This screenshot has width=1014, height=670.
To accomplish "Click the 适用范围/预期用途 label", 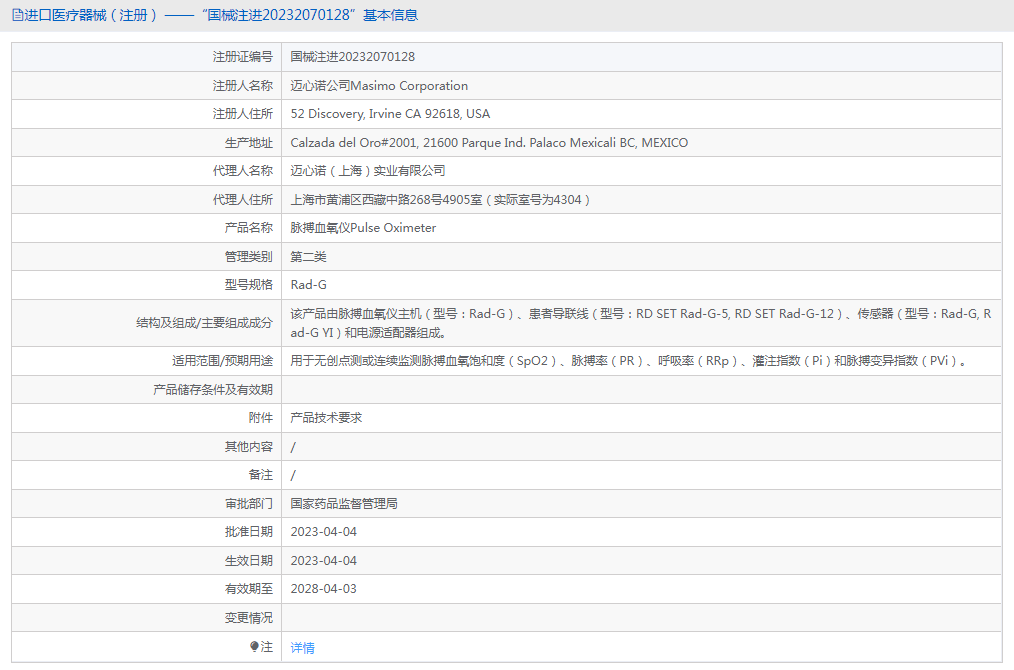I will point(222,361).
